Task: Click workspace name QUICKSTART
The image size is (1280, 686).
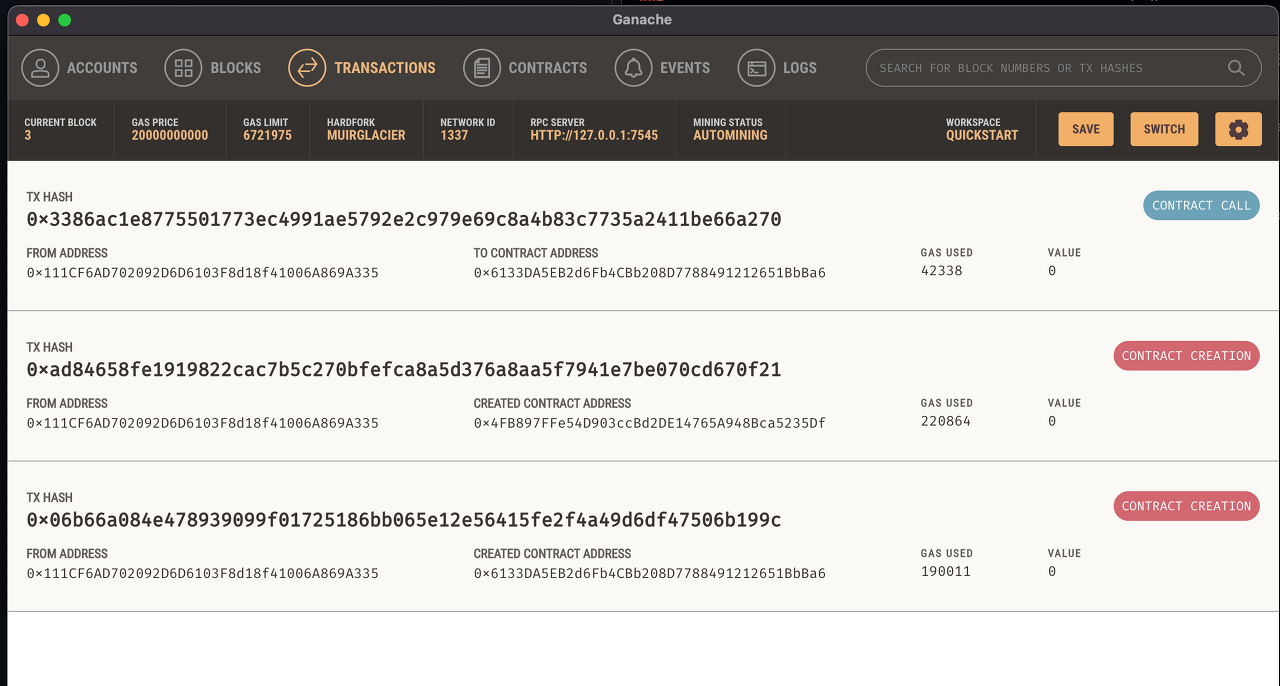Action: [982, 135]
